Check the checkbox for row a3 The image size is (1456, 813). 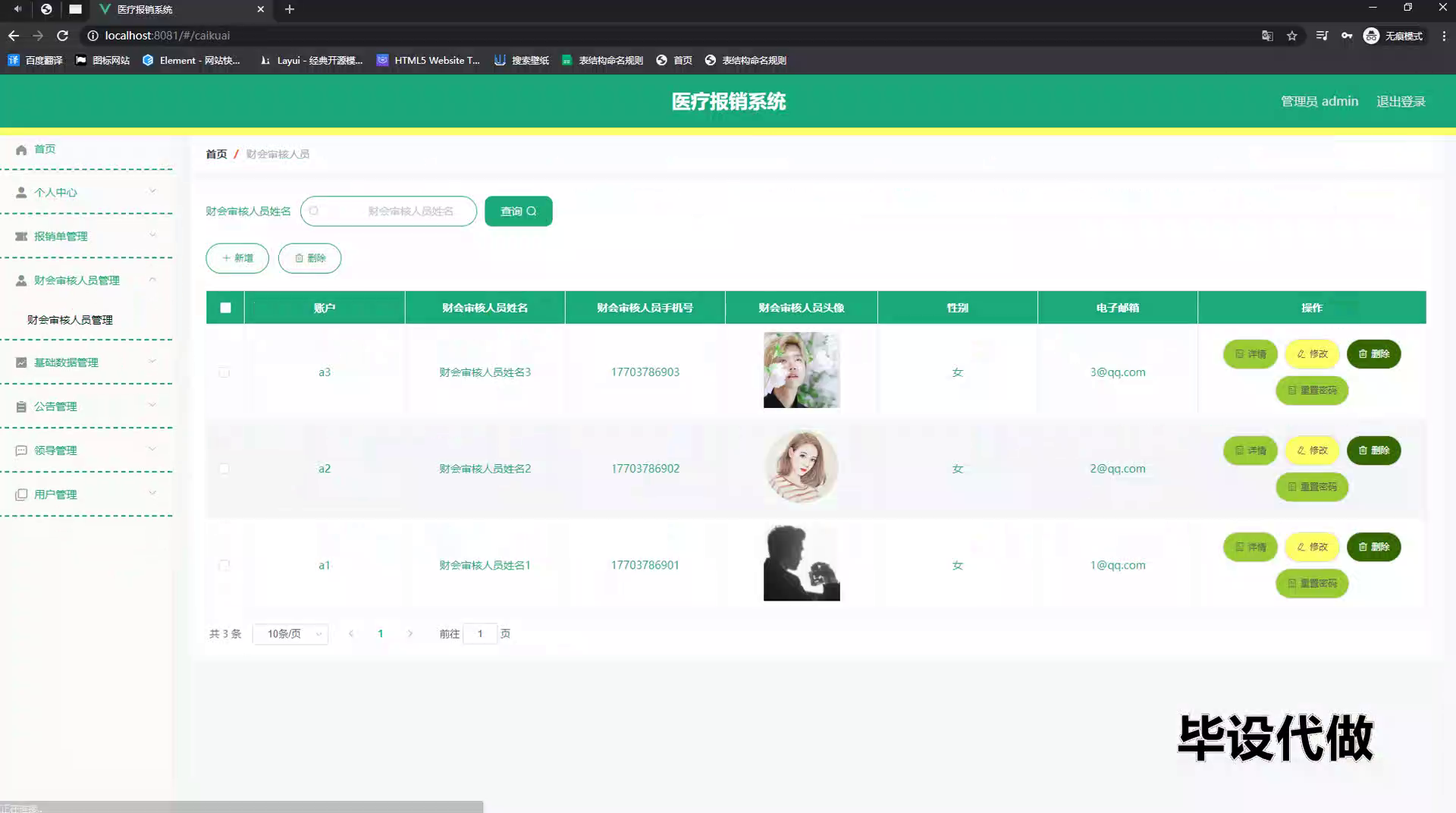[224, 372]
